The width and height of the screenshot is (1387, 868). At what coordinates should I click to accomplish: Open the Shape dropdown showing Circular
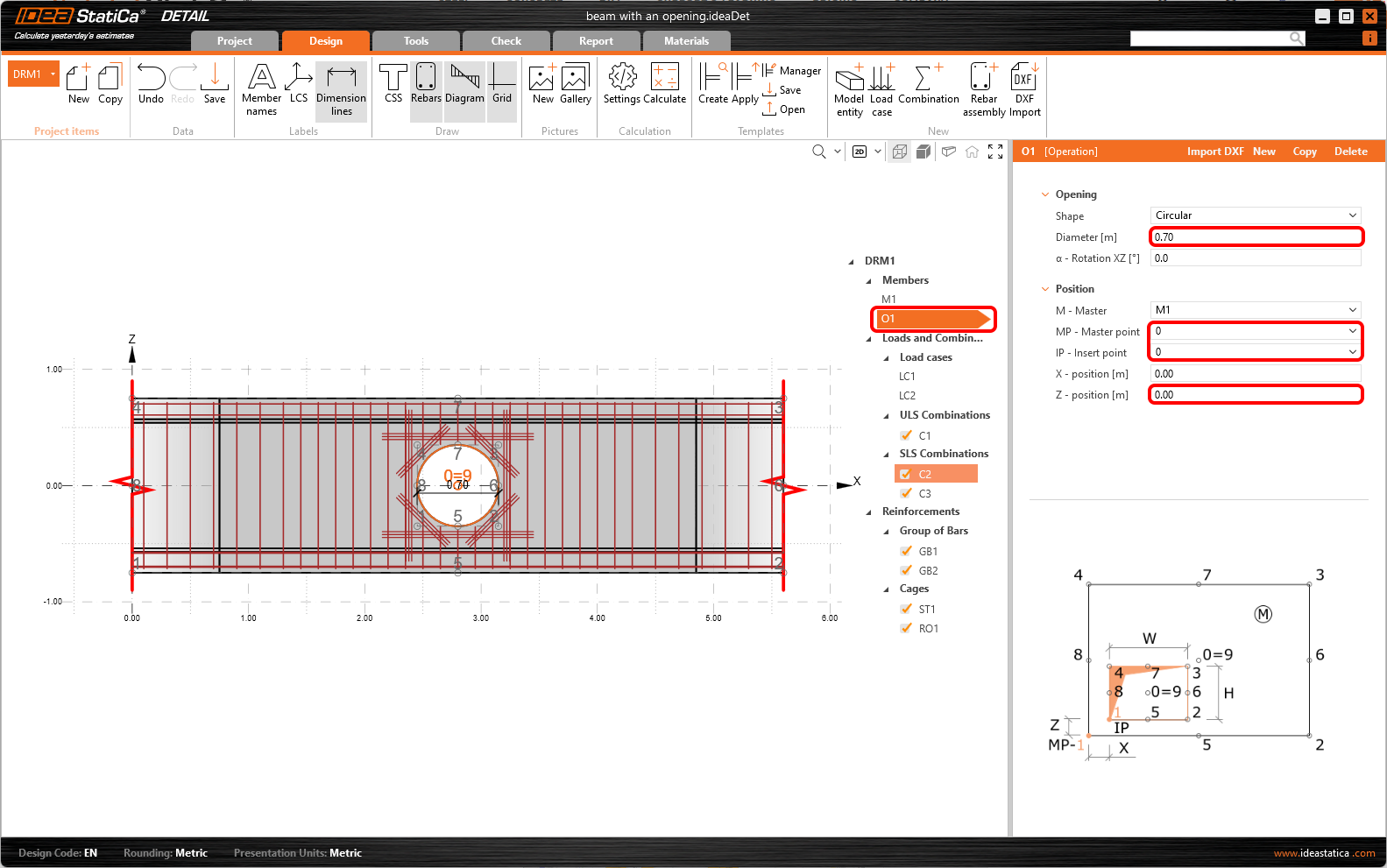coord(1255,215)
